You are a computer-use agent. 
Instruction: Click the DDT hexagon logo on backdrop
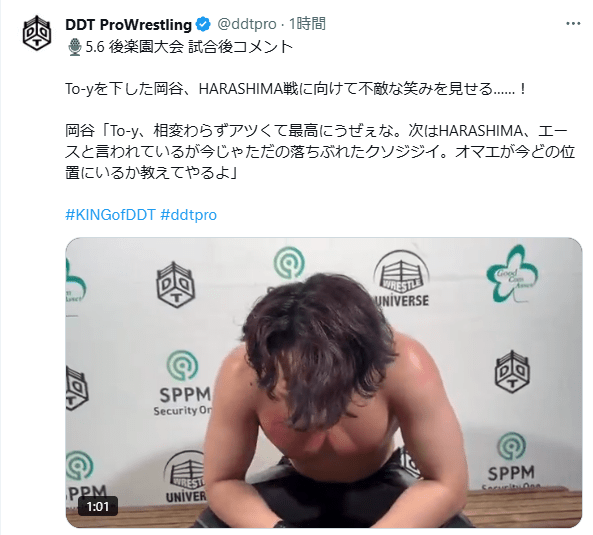(175, 284)
